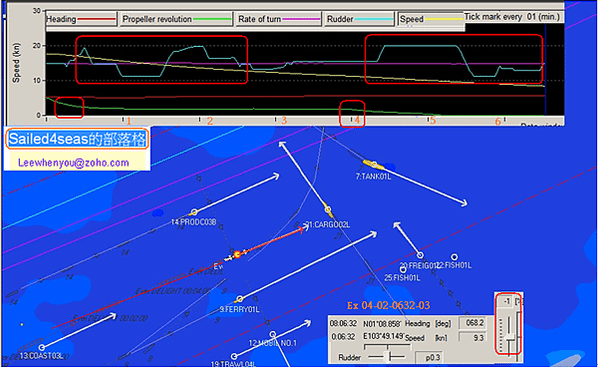598x368 pixels.
Task: Toggle the Speed curve legend
Action: click(x=431, y=19)
